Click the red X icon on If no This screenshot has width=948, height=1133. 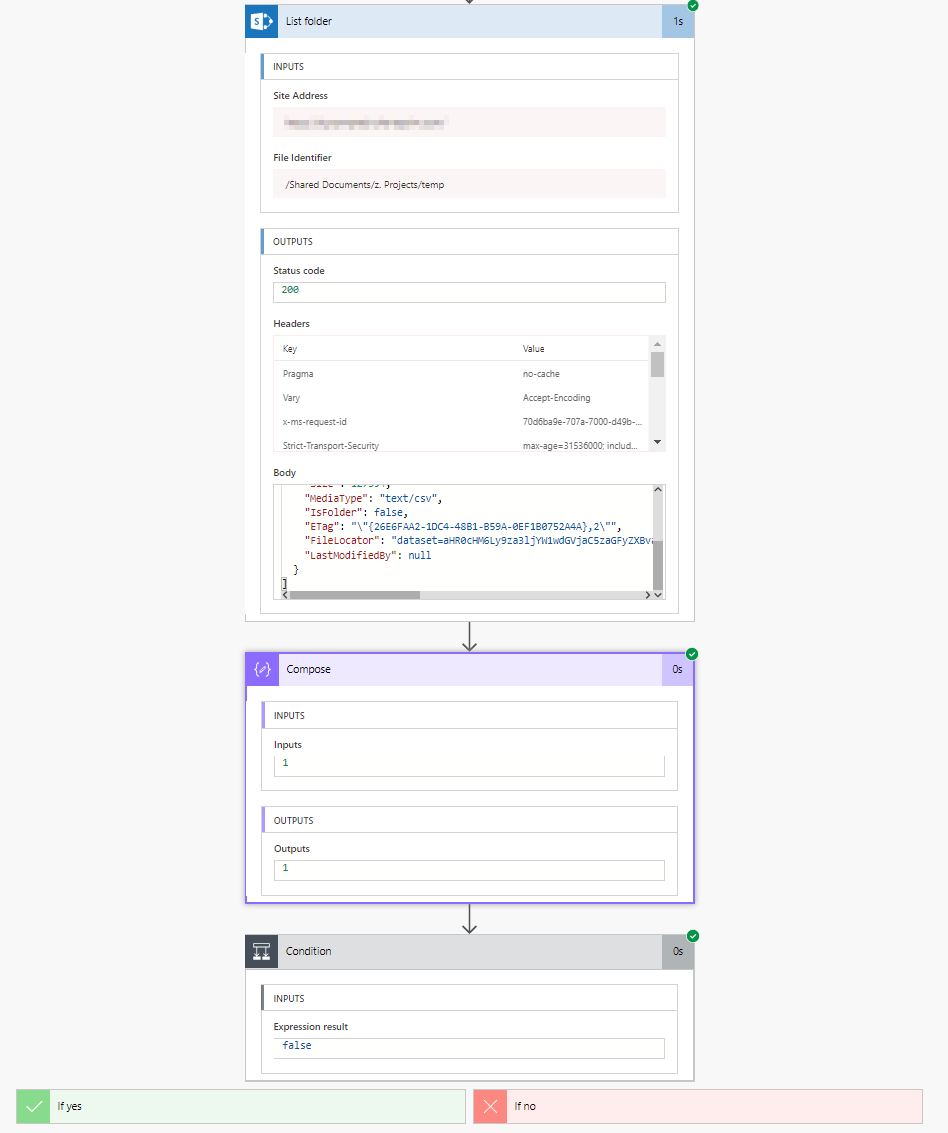coord(490,1106)
